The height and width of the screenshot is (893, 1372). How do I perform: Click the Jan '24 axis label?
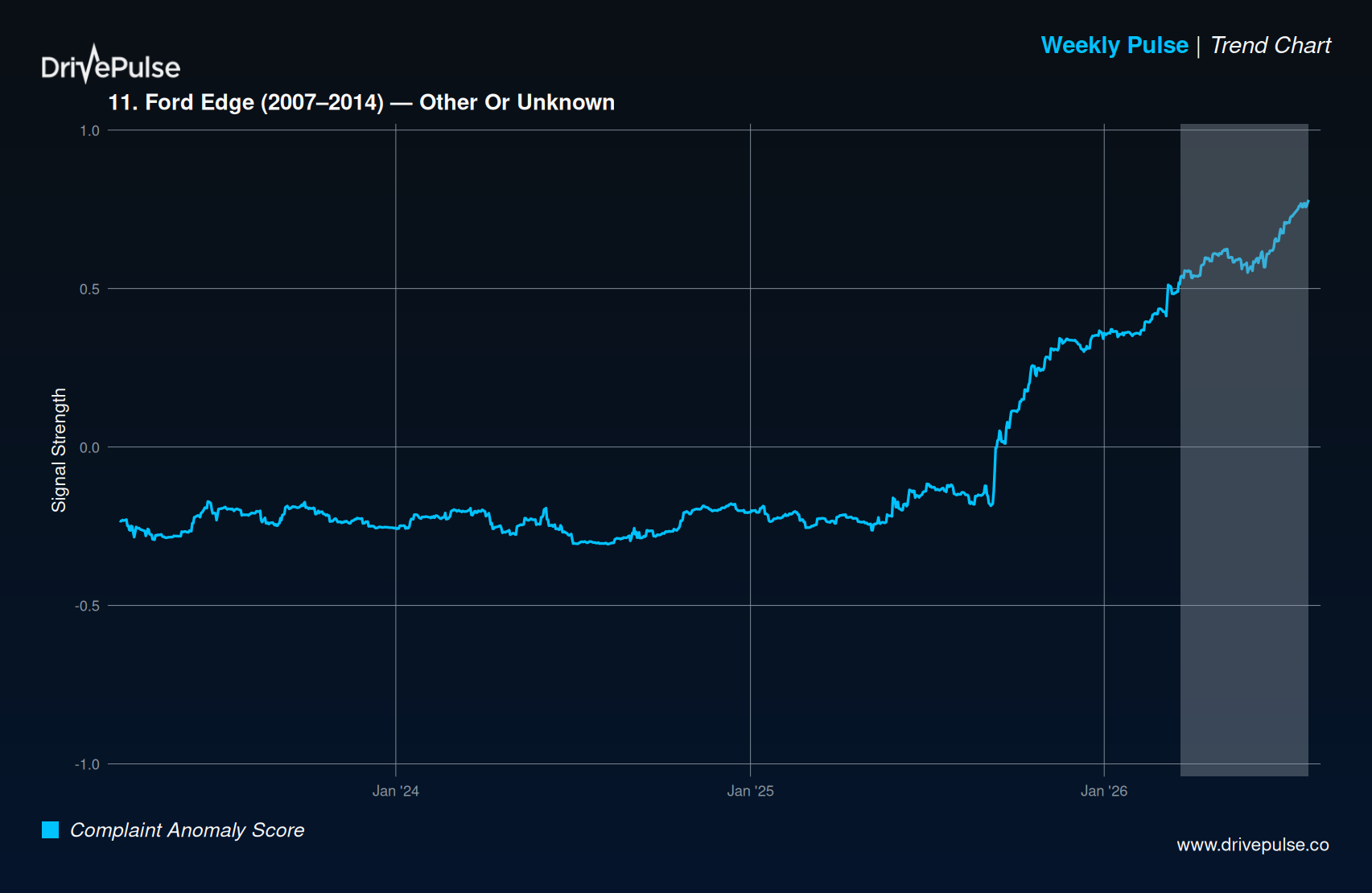click(x=395, y=791)
